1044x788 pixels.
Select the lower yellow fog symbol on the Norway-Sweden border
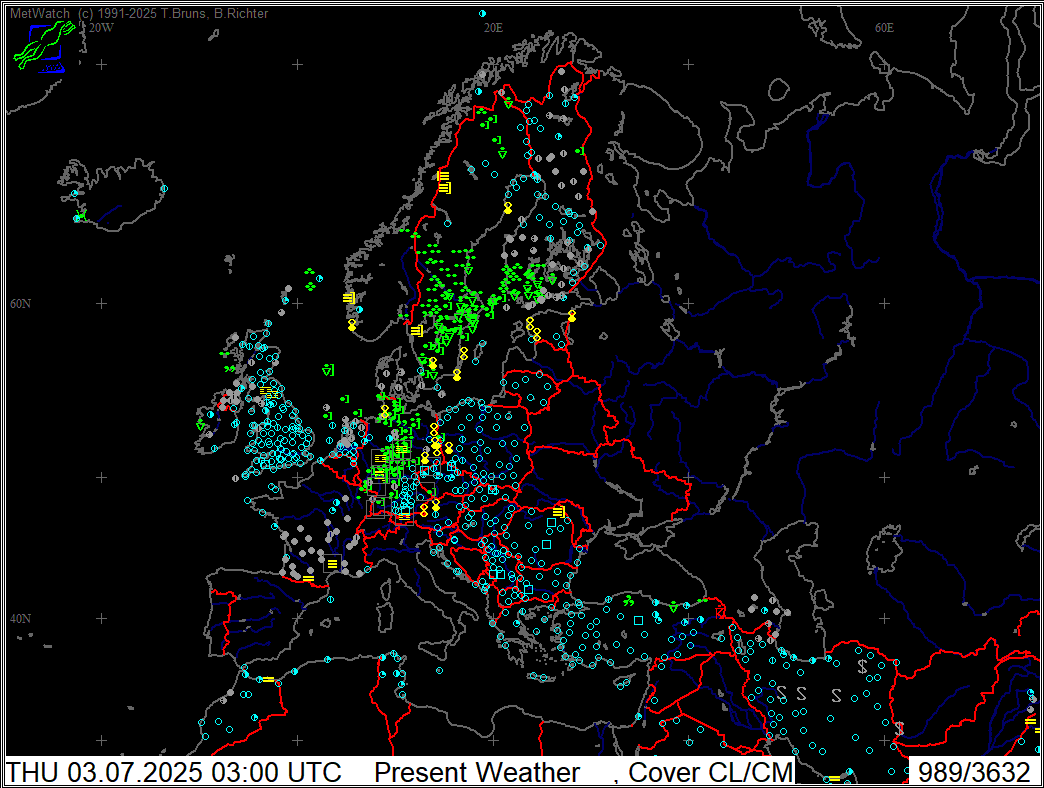[445, 188]
